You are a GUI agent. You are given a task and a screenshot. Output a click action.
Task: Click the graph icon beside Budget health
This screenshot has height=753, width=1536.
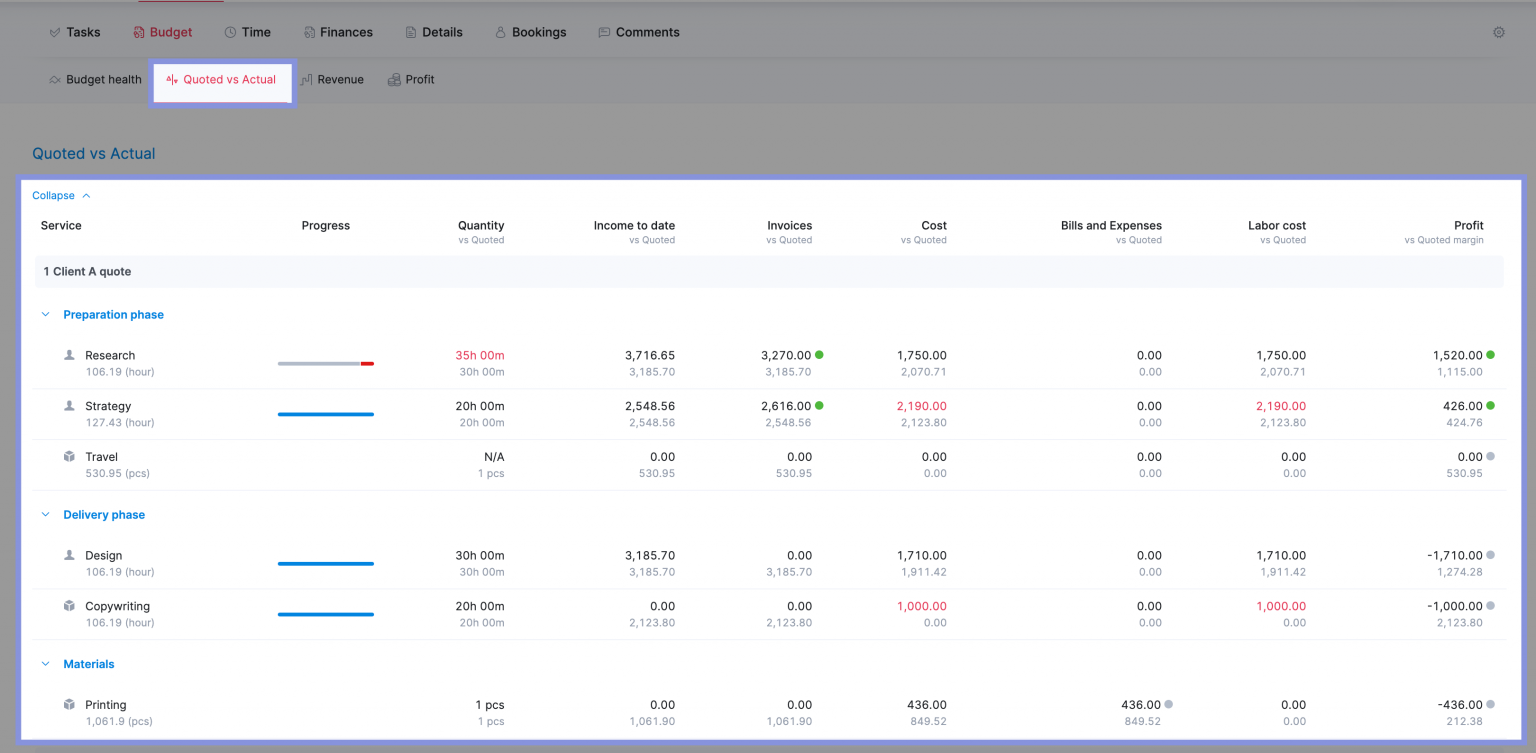55,79
